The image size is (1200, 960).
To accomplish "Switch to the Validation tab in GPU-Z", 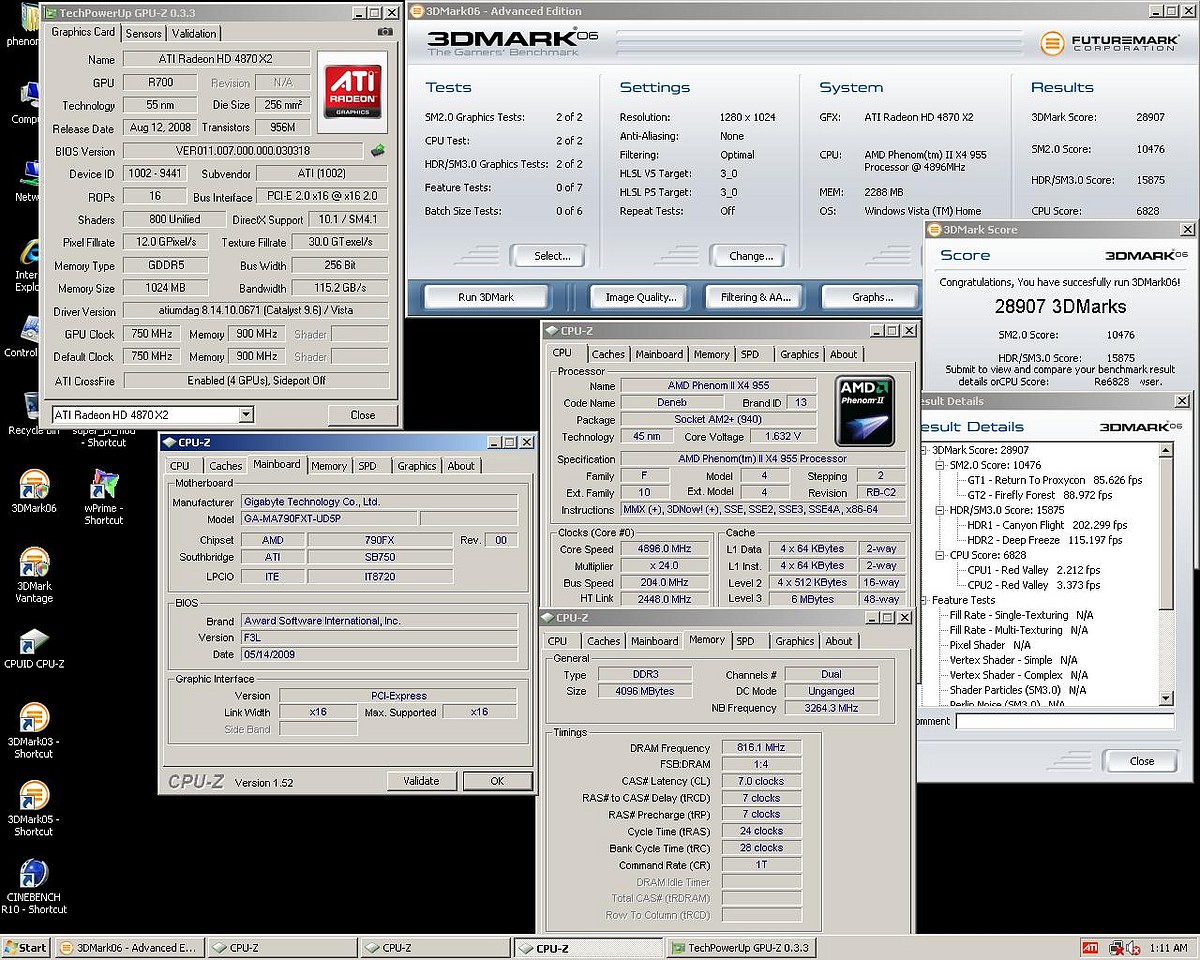I will pyautogui.click(x=194, y=33).
